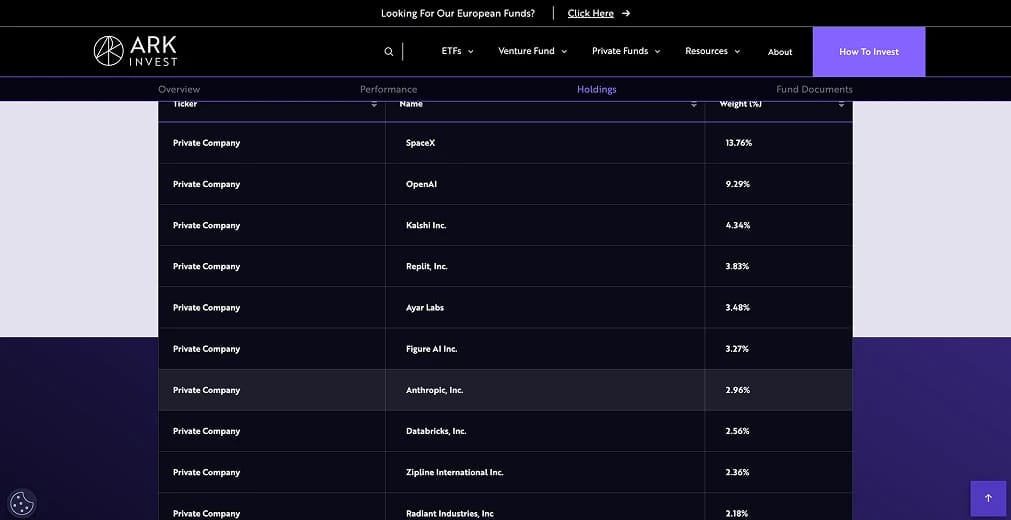Screen dimensions: 1011x520
Task: Click the back-to-top arrow button
Action: point(988,498)
